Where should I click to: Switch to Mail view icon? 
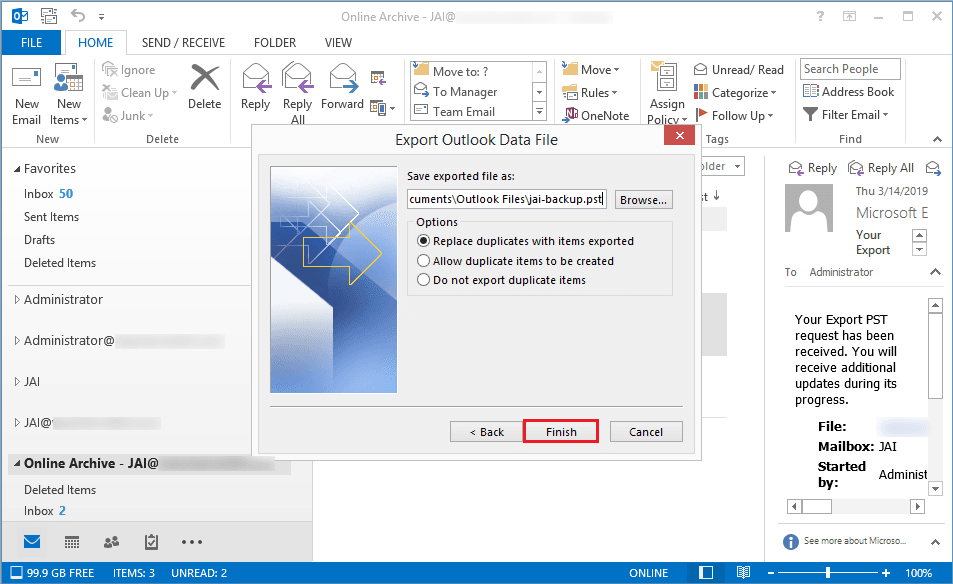32,541
